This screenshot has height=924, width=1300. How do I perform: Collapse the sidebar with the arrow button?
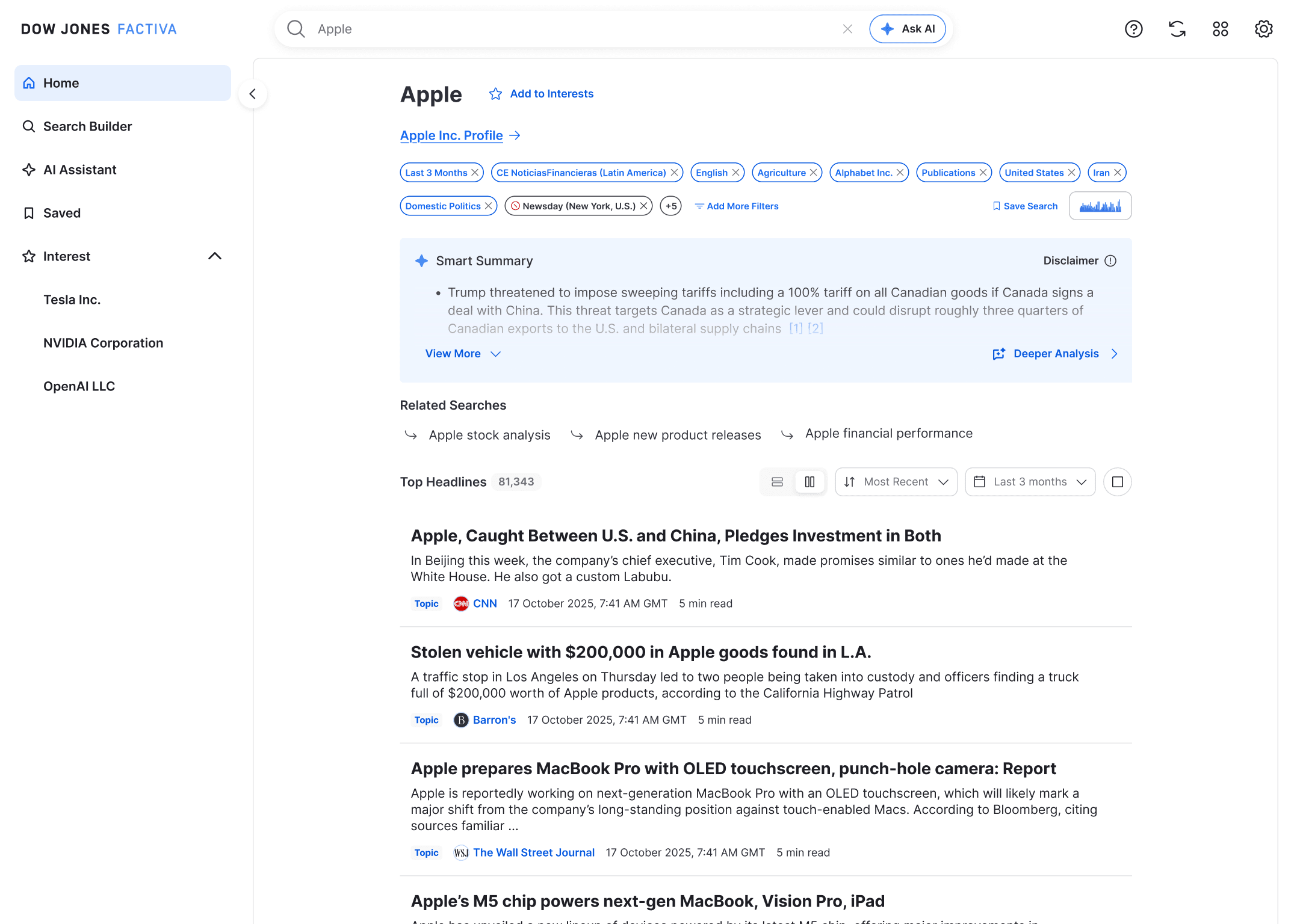[x=252, y=94]
